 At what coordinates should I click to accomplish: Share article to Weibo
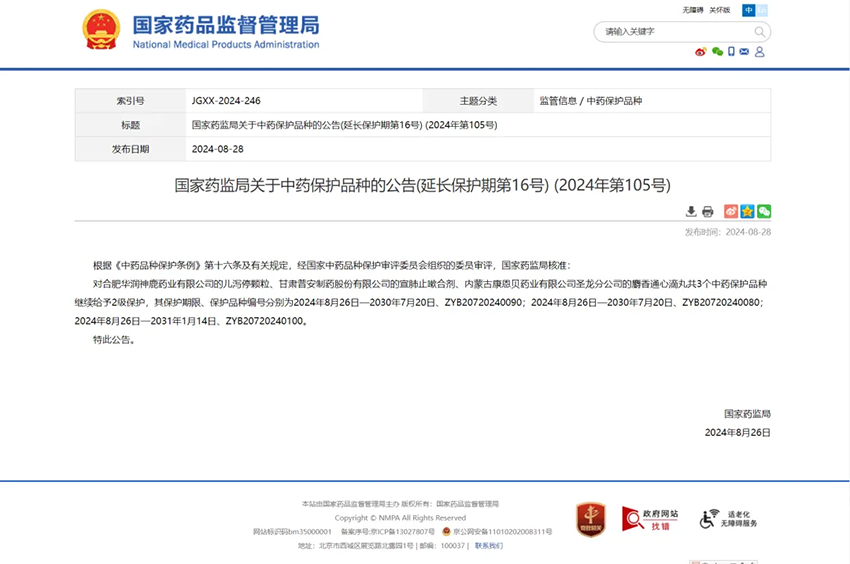click(731, 211)
